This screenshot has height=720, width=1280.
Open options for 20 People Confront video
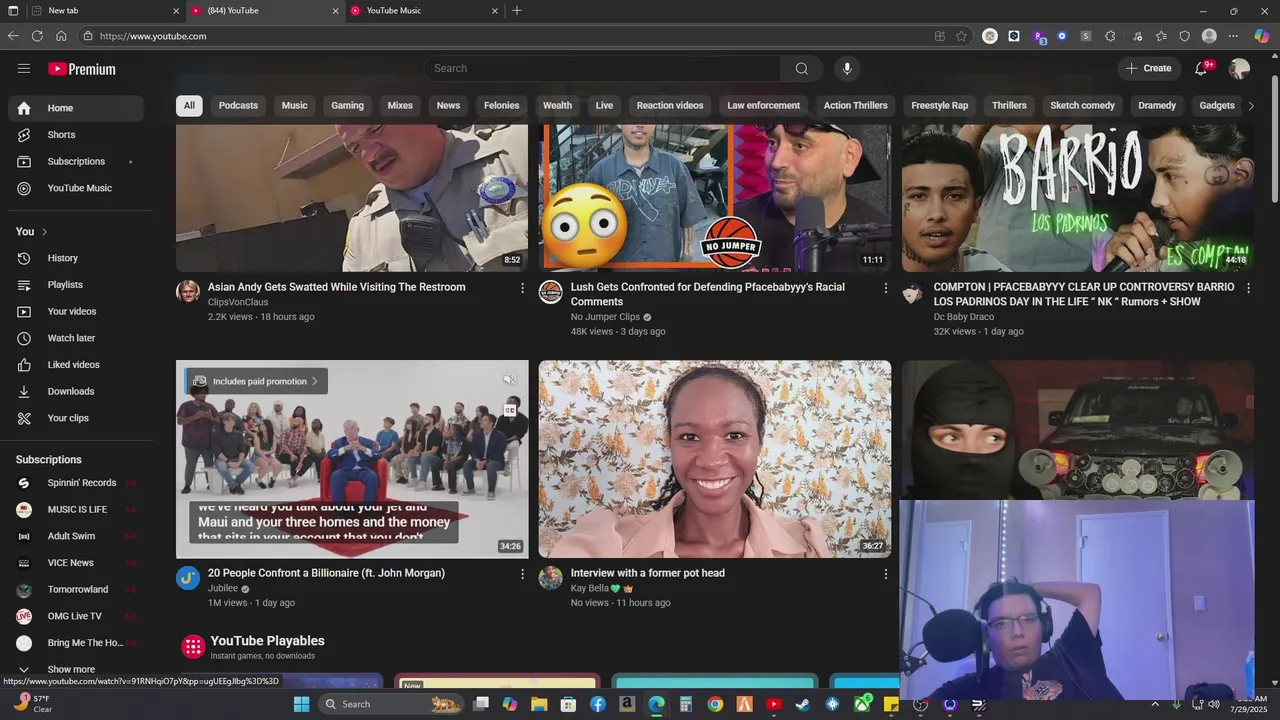tap(522, 574)
